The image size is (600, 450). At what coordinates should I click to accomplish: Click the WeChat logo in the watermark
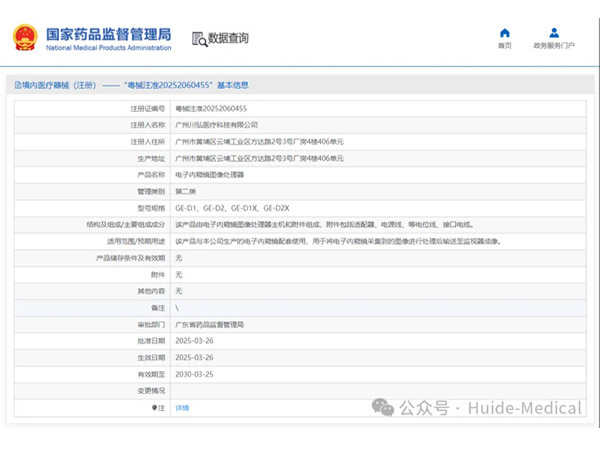(x=381, y=408)
